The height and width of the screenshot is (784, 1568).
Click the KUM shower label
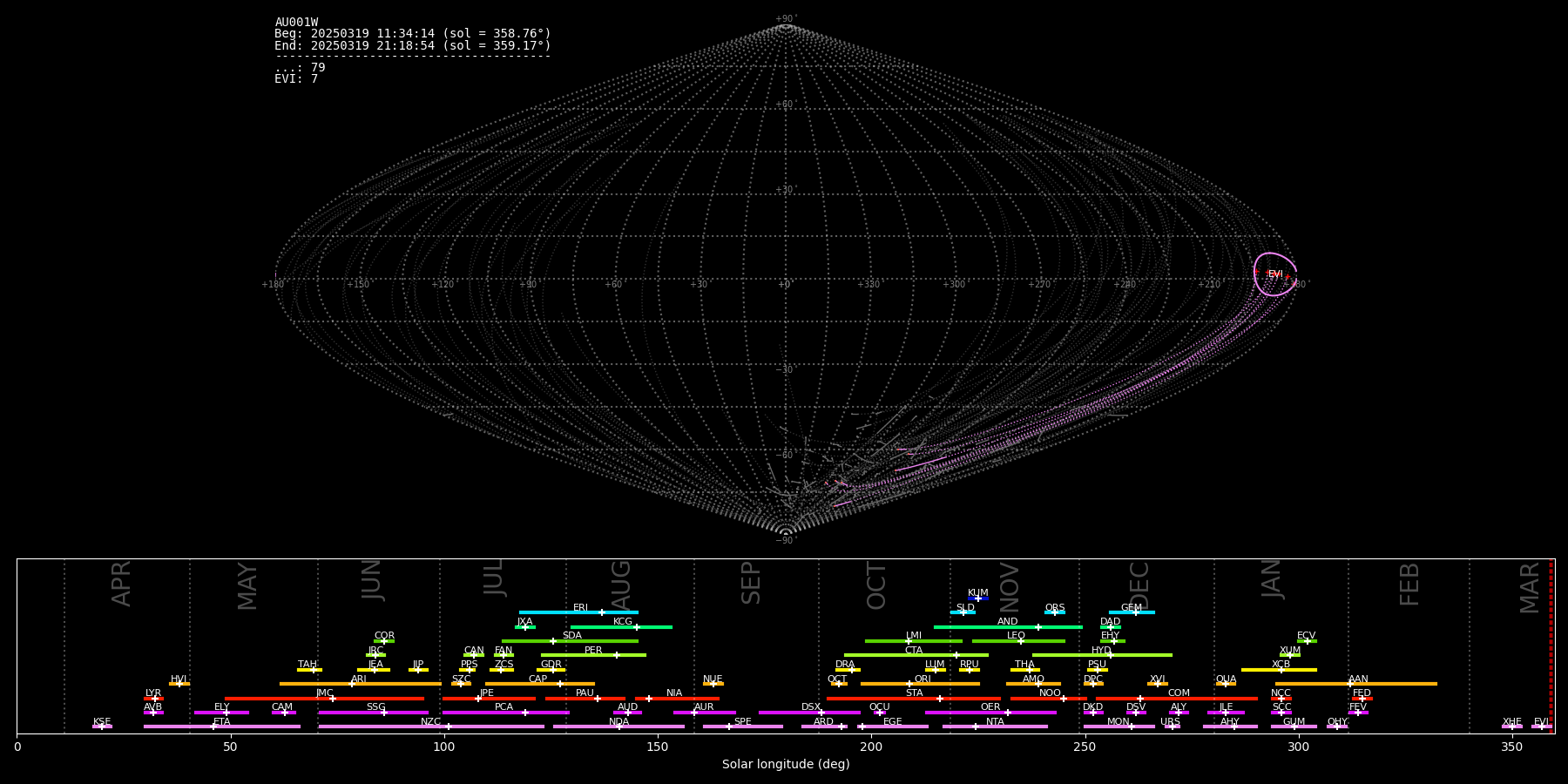978,593
